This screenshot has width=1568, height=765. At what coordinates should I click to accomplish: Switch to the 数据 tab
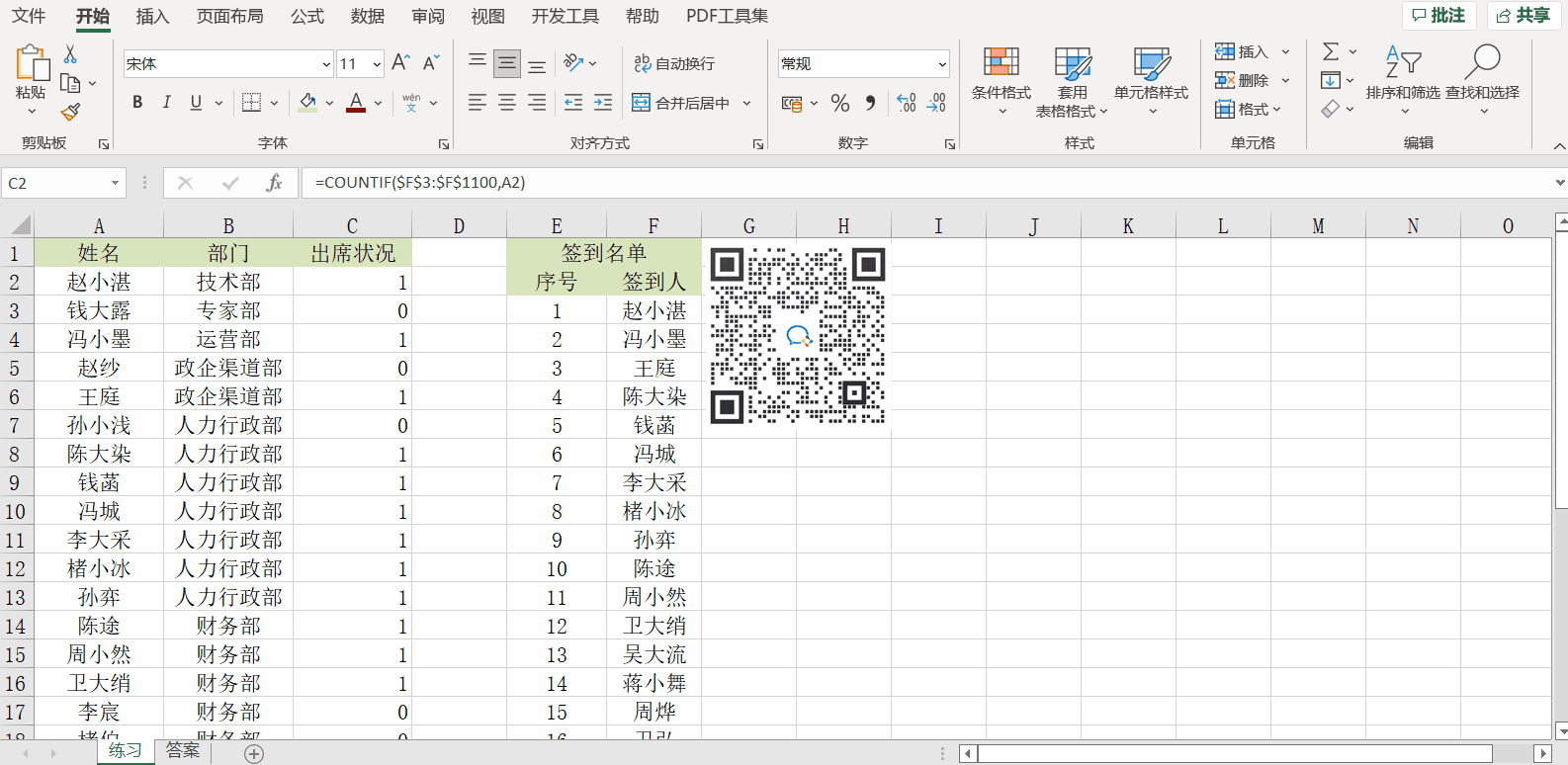tap(368, 16)
